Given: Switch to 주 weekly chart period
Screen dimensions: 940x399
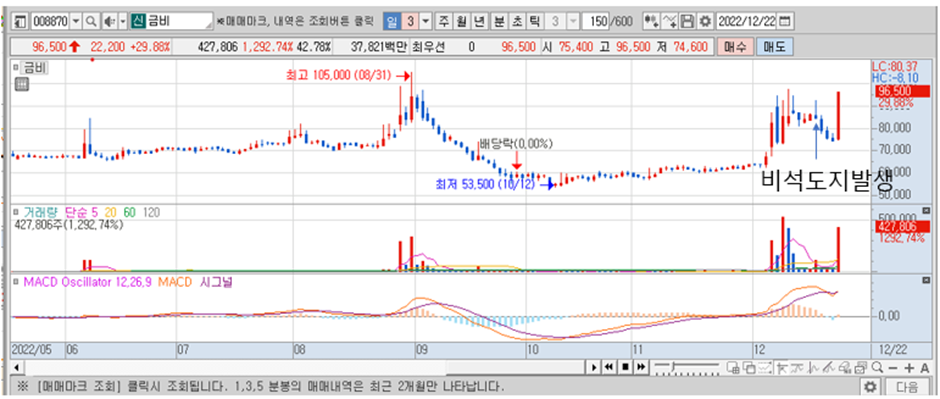Looking at the screenshot, I should coord(444,22).
